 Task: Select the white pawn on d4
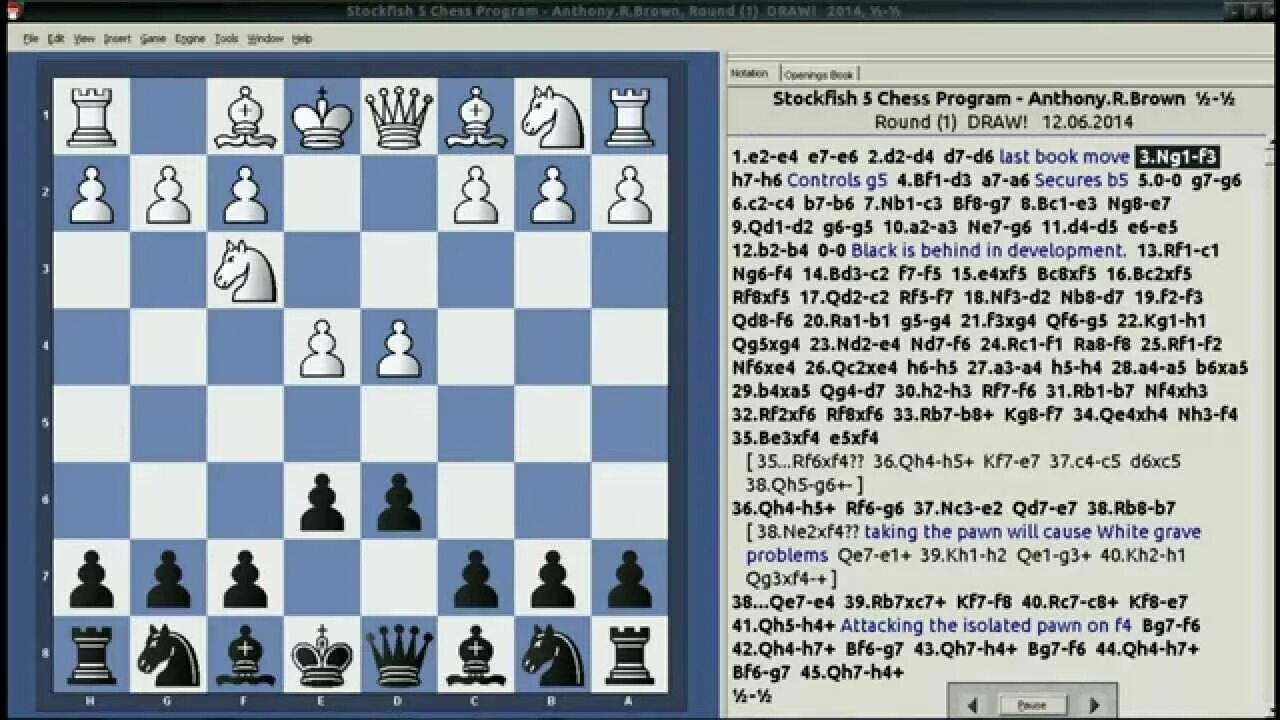point(399,347)
